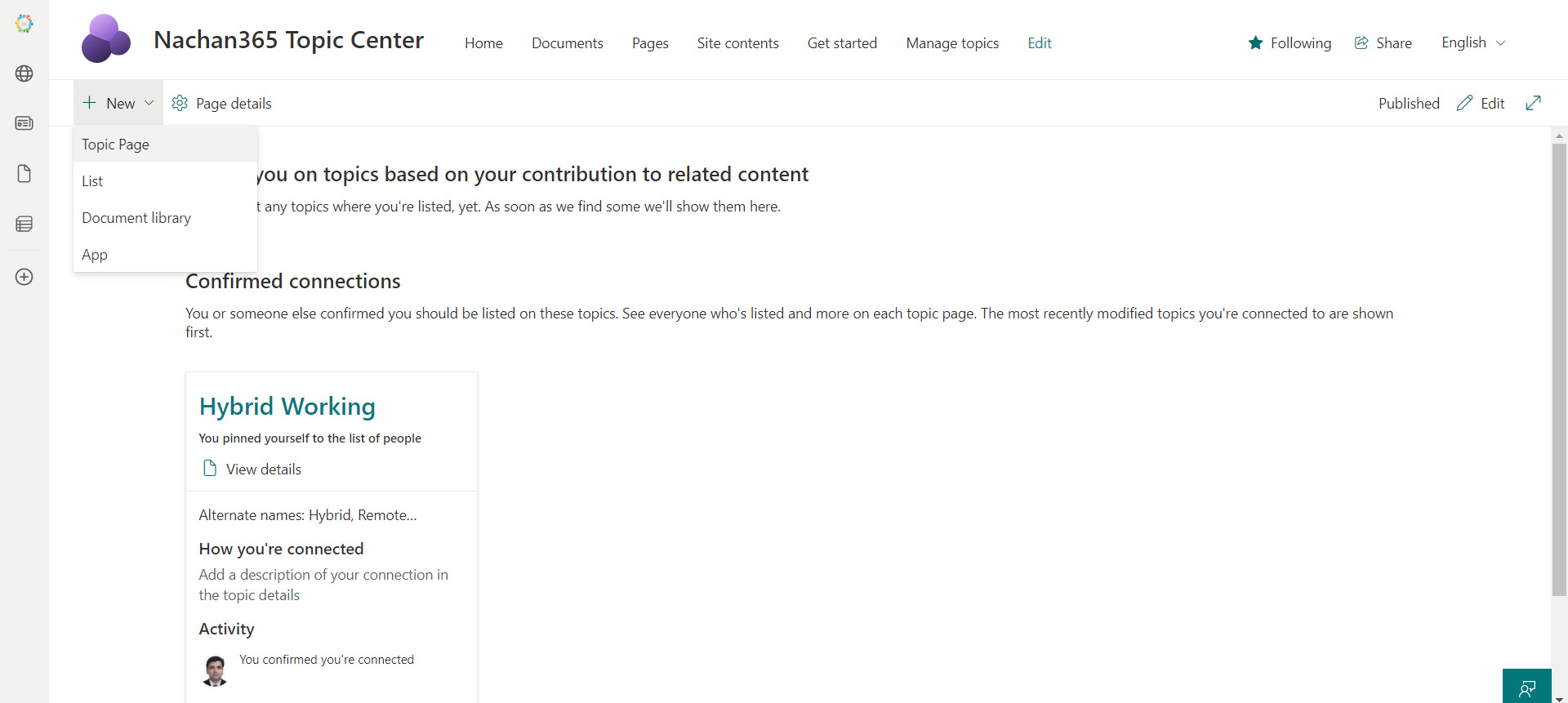Click the vertical page scrollbar

pos(1559,367)
